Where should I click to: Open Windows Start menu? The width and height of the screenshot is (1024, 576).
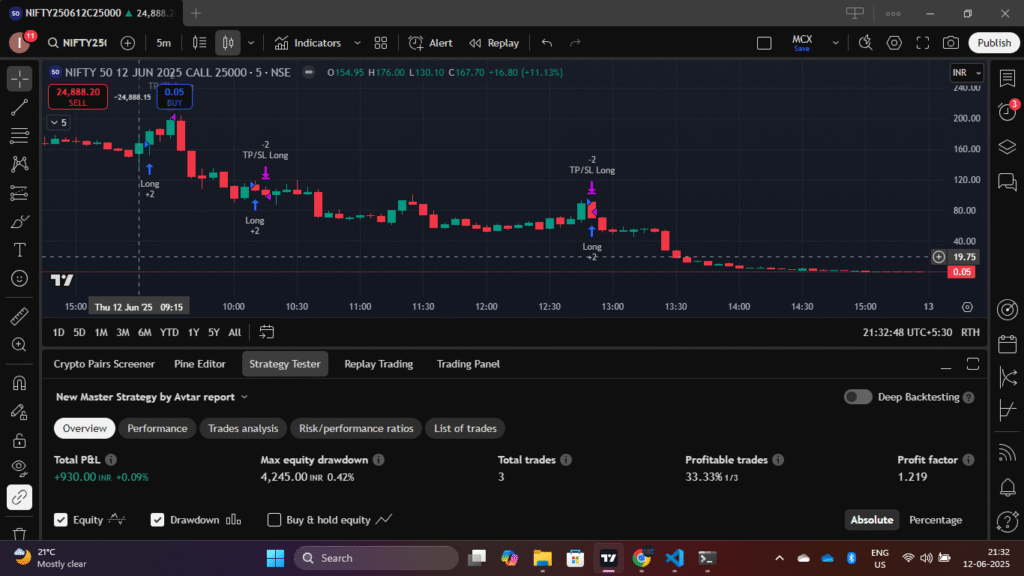(275, 558)
